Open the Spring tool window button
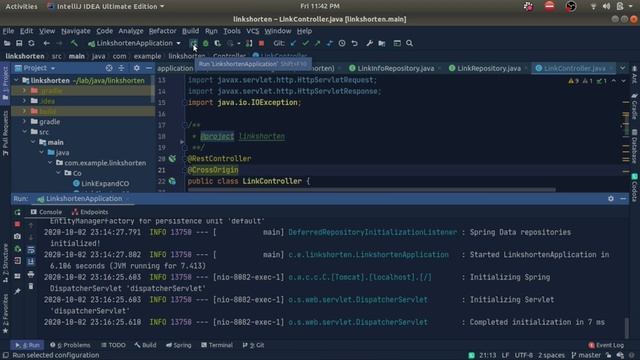Viewport: 640px width, 360px height. pos(178,345)
